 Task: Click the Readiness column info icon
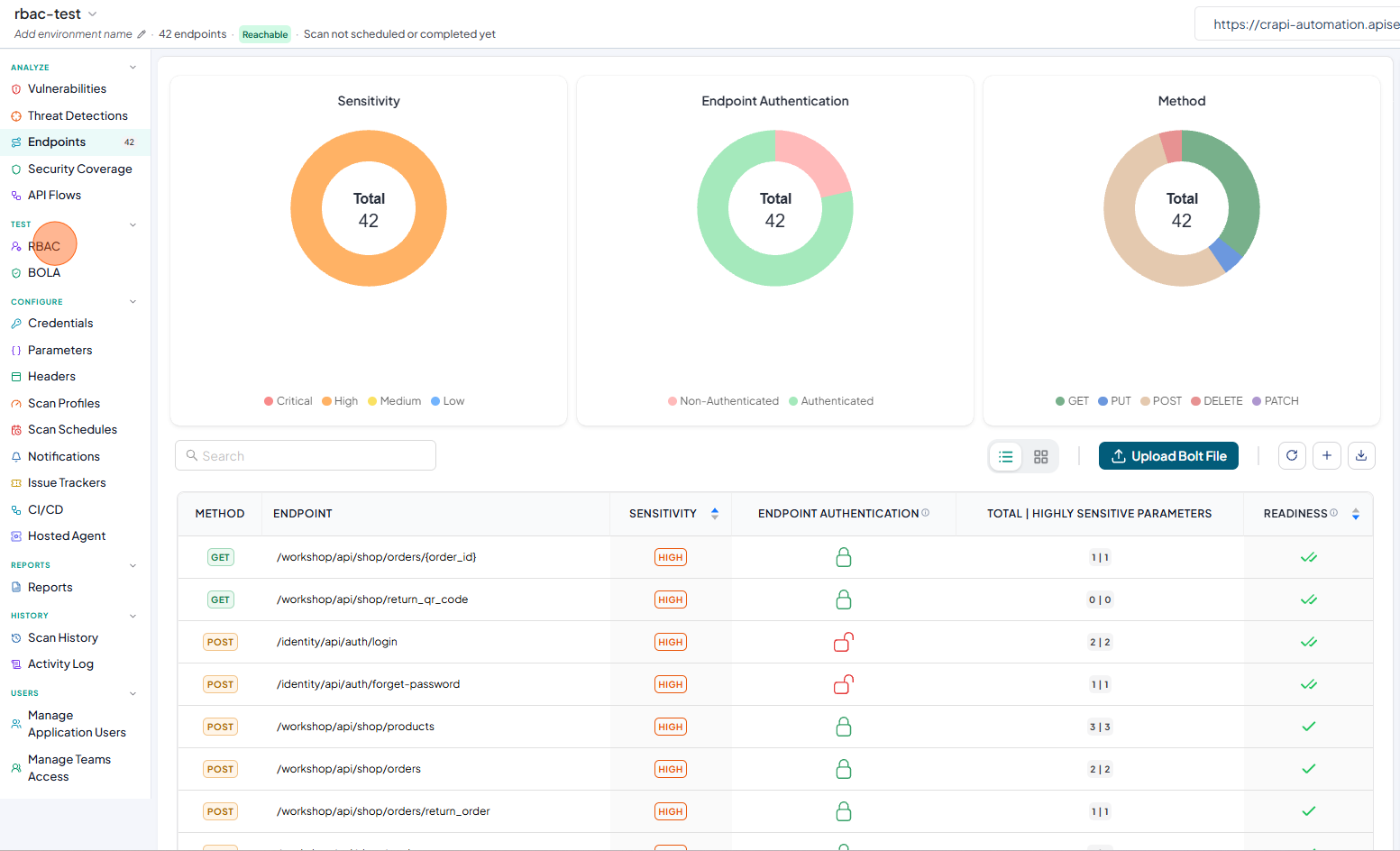1334,513
